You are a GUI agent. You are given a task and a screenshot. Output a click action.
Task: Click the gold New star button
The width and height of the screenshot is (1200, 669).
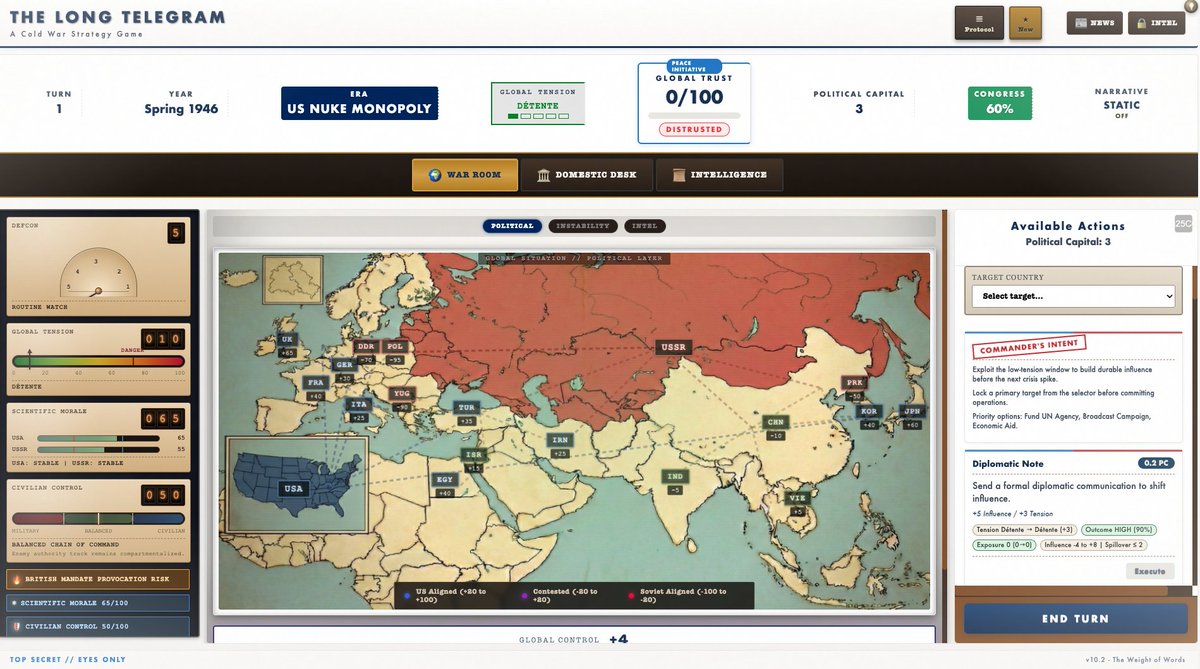1025,22
